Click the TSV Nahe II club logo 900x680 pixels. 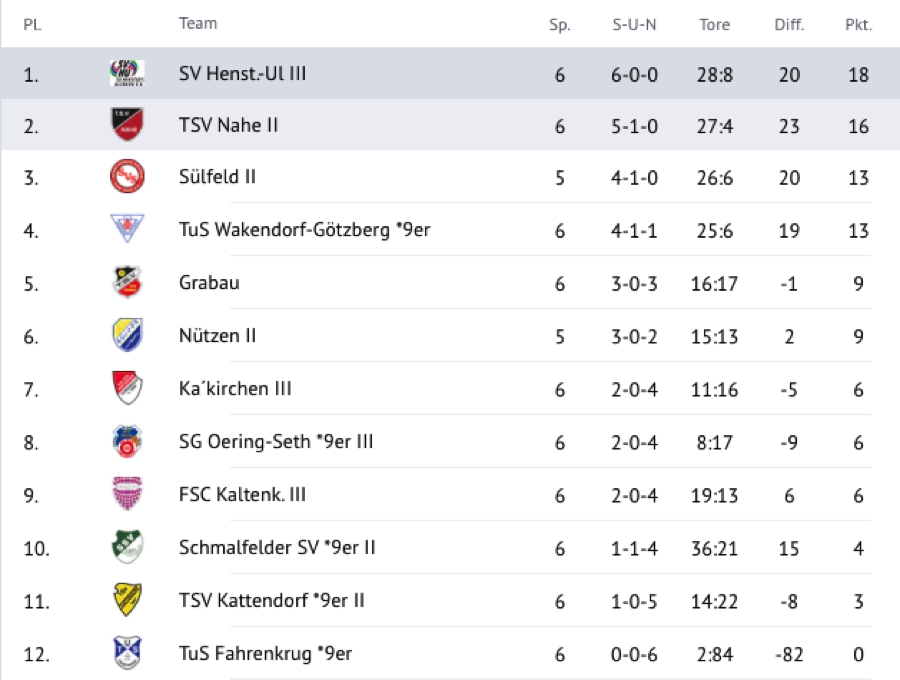[x=127, y=125]
